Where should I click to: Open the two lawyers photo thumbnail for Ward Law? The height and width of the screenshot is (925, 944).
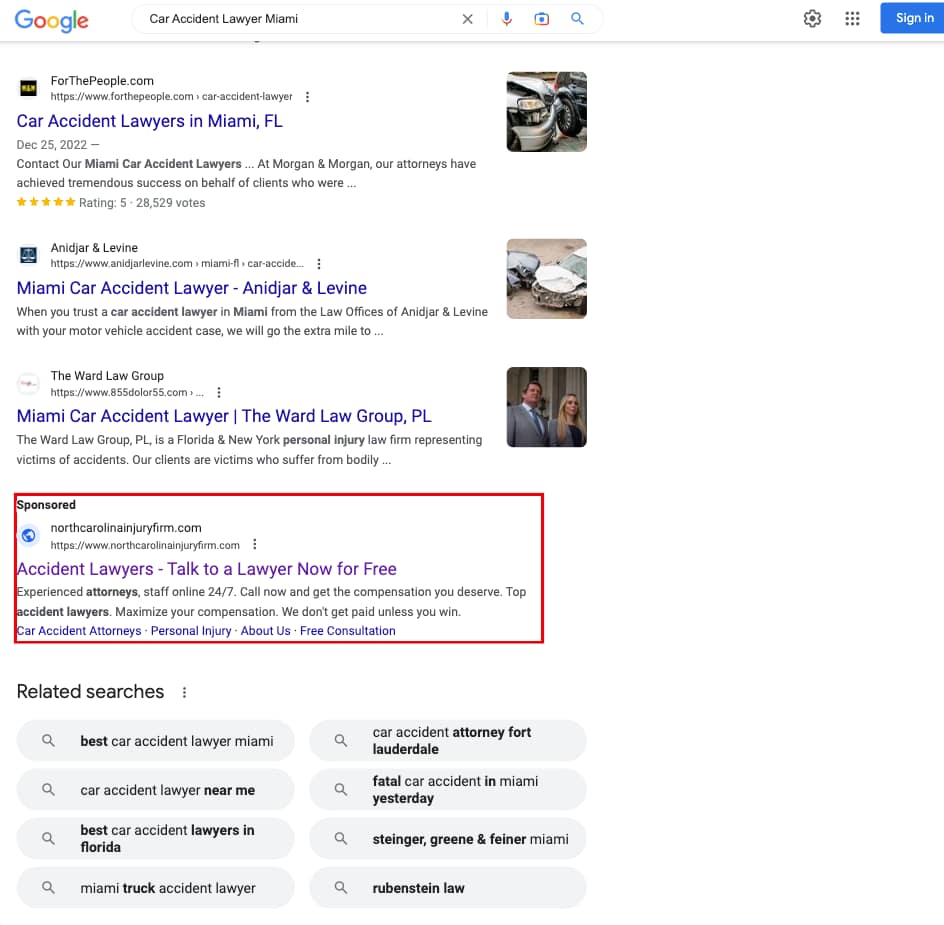[x=547, y=407]
